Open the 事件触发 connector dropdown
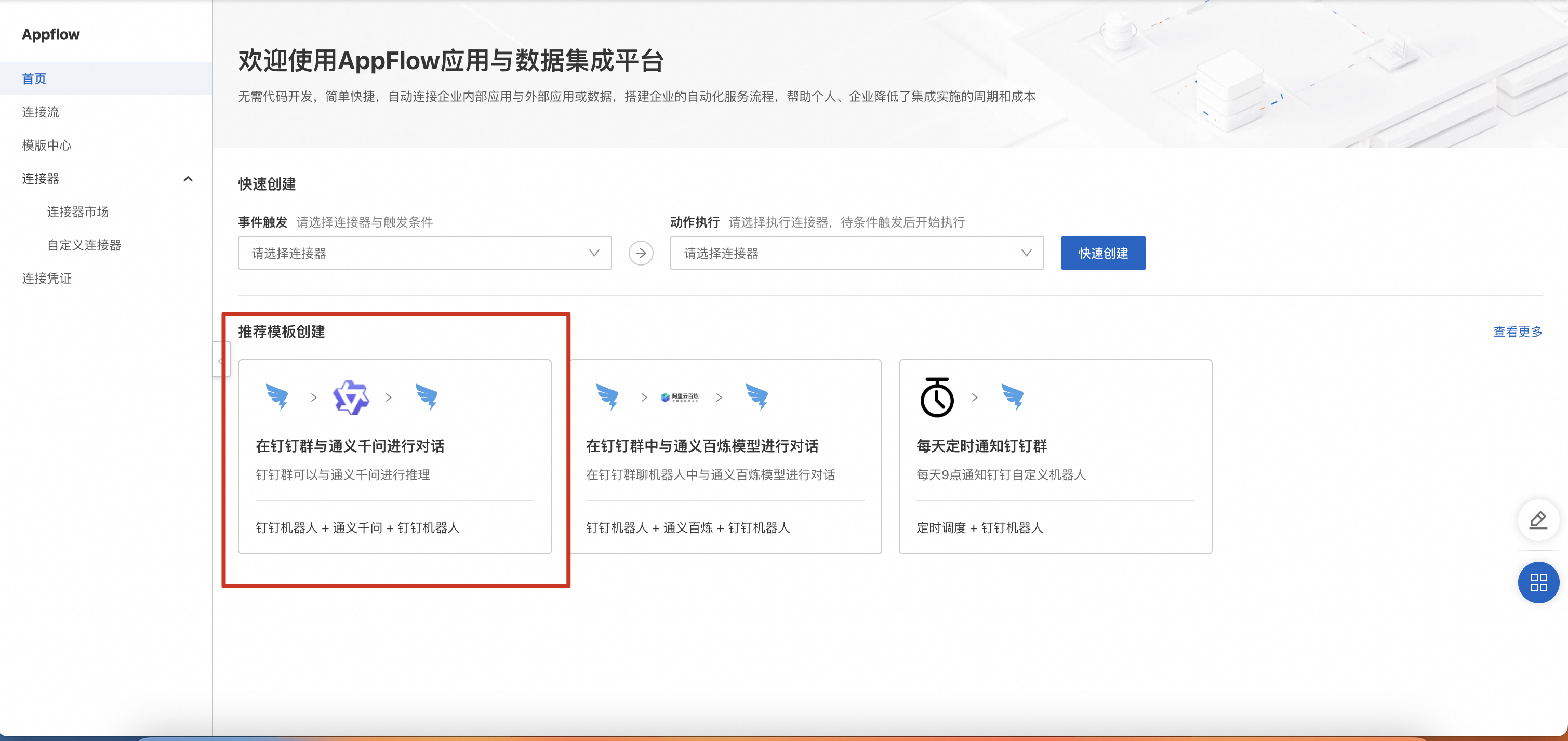Viewport: 1568px width, 741px height. [x=424, y=253]
